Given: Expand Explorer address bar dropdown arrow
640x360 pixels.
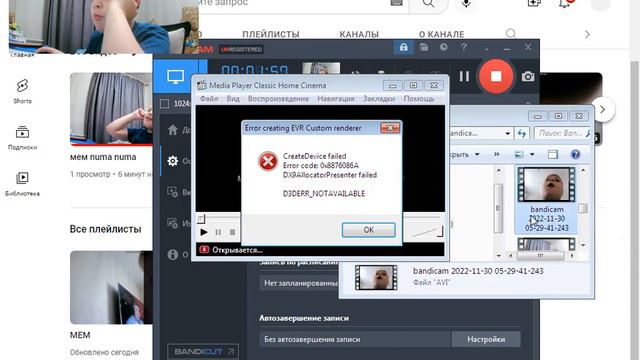Looking at the screenshot, I should pyautogui.click(x=507, y=133).
